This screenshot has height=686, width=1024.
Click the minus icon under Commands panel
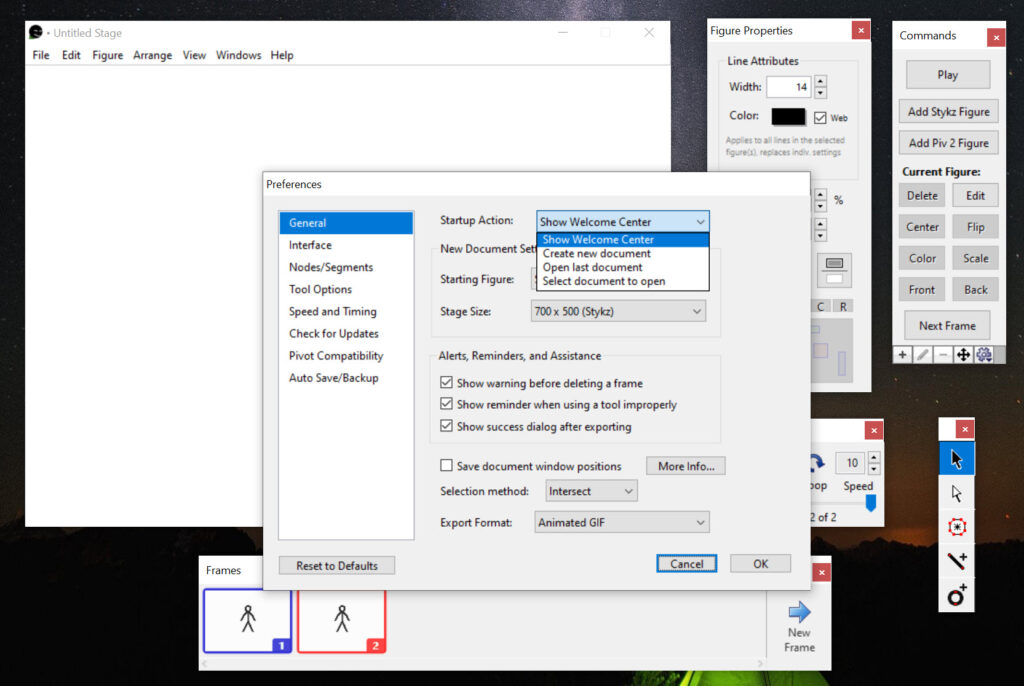[x=942, y=355]
